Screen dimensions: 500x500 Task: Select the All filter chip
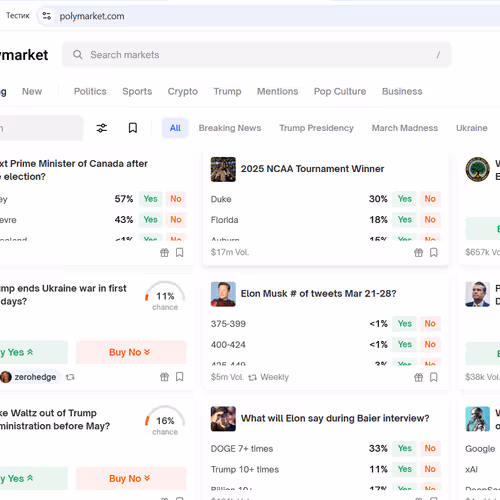coord(175,128)
